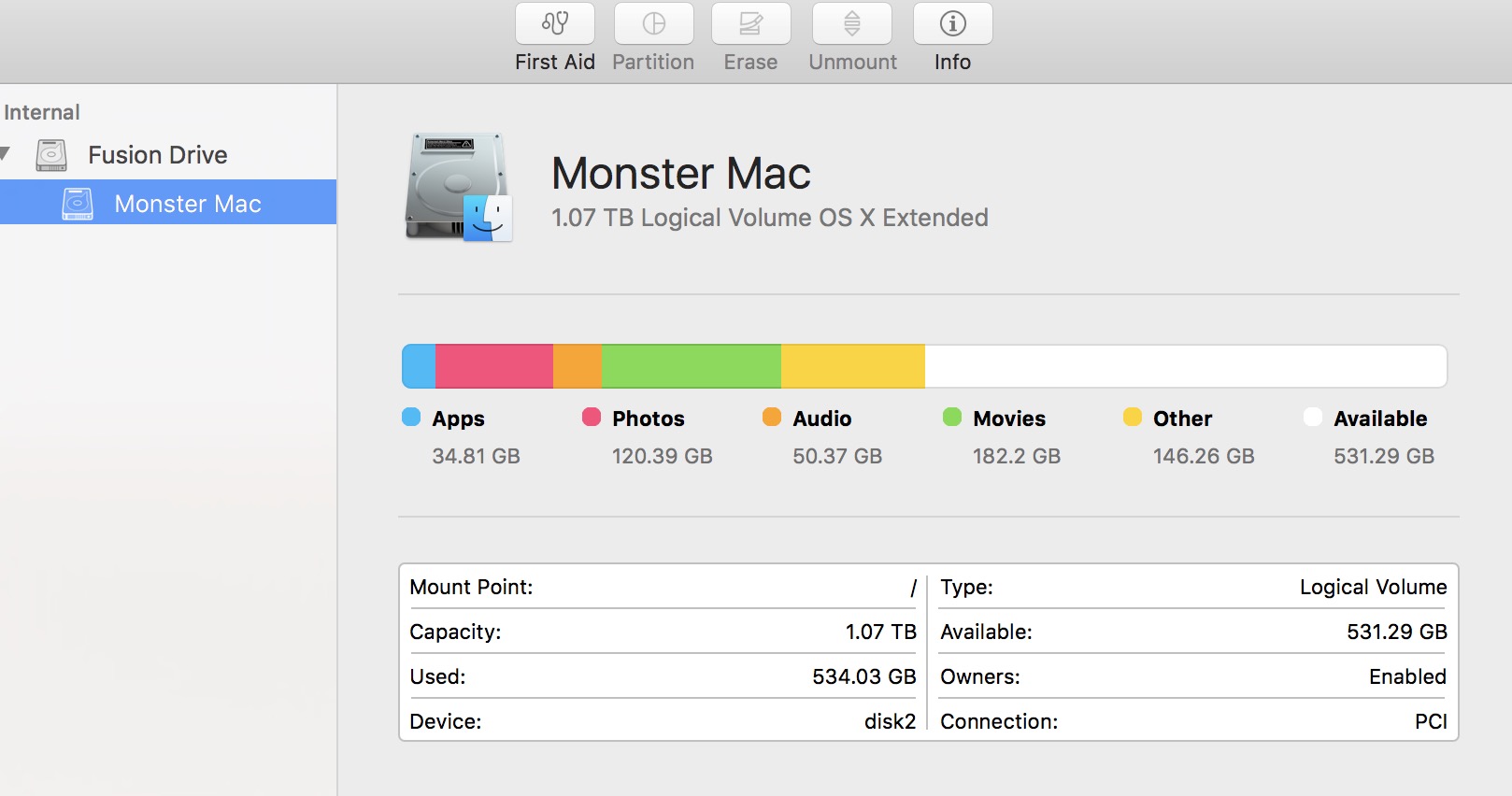
Task: Click the 34.81 GB Apps value
Action: (x=476, y=456)
